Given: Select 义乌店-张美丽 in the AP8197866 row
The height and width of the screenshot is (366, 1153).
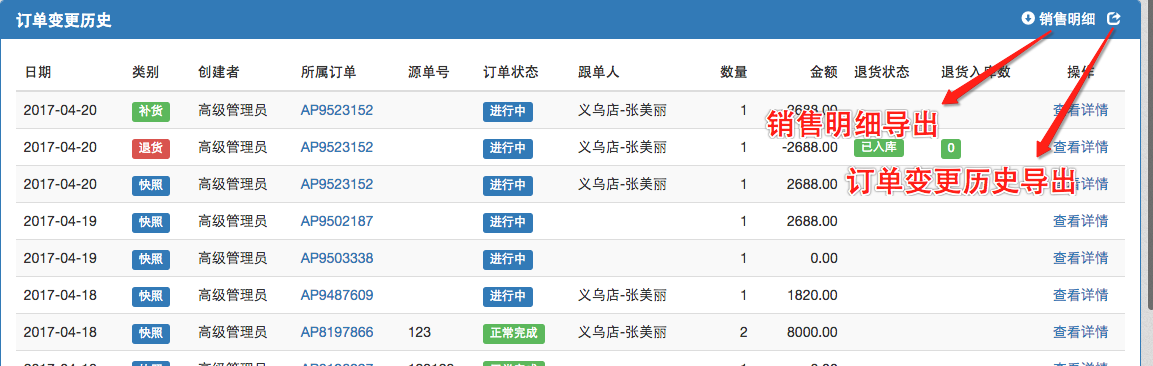Looking at the screenshot, I should coord(622,332).
